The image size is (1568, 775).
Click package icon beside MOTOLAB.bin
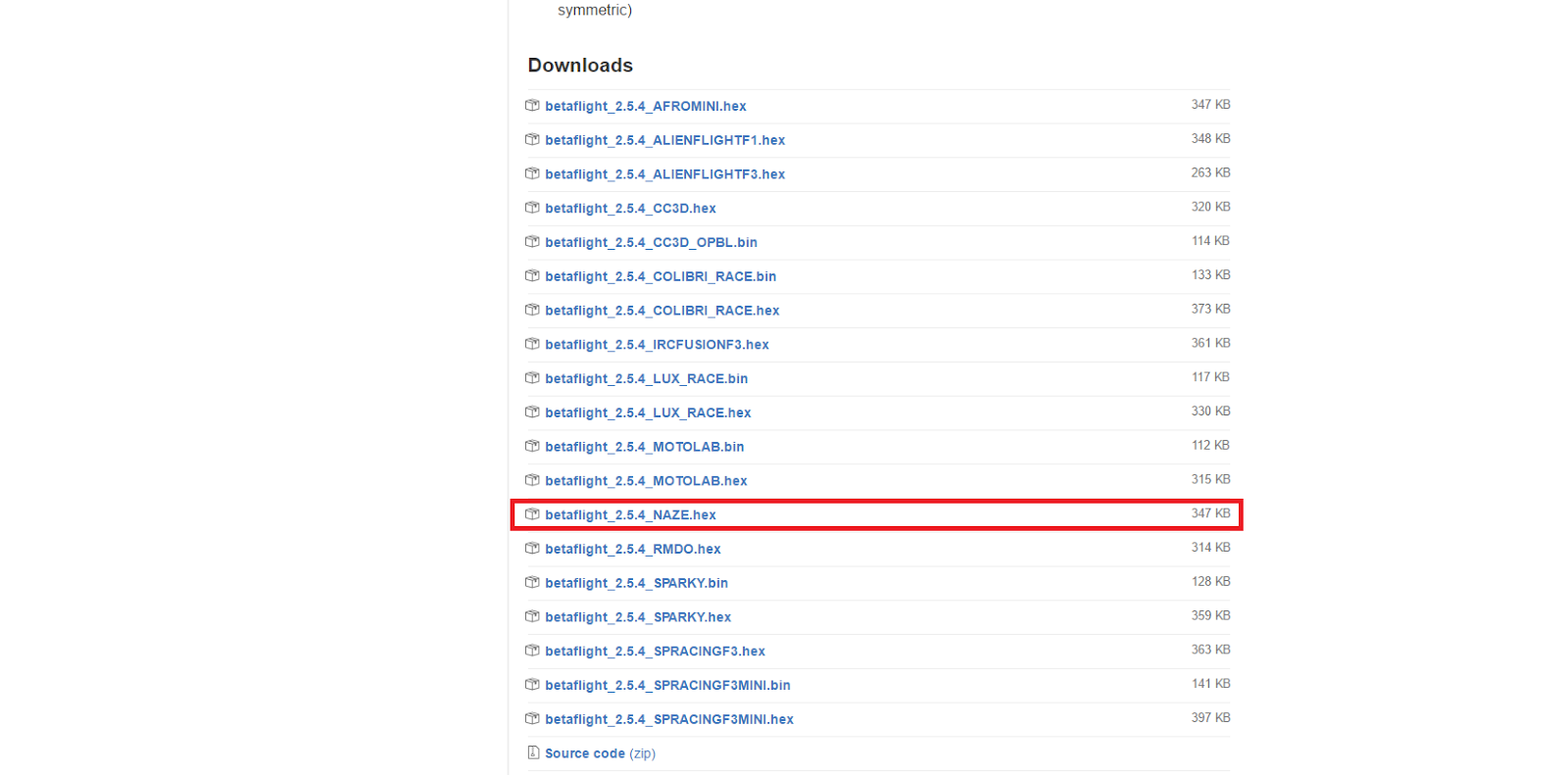point(532,446)
